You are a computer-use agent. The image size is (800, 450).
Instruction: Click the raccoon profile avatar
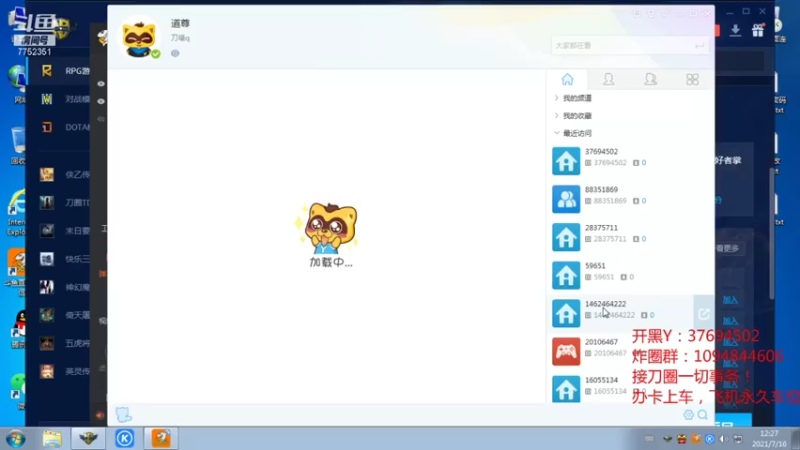point(139,38)
